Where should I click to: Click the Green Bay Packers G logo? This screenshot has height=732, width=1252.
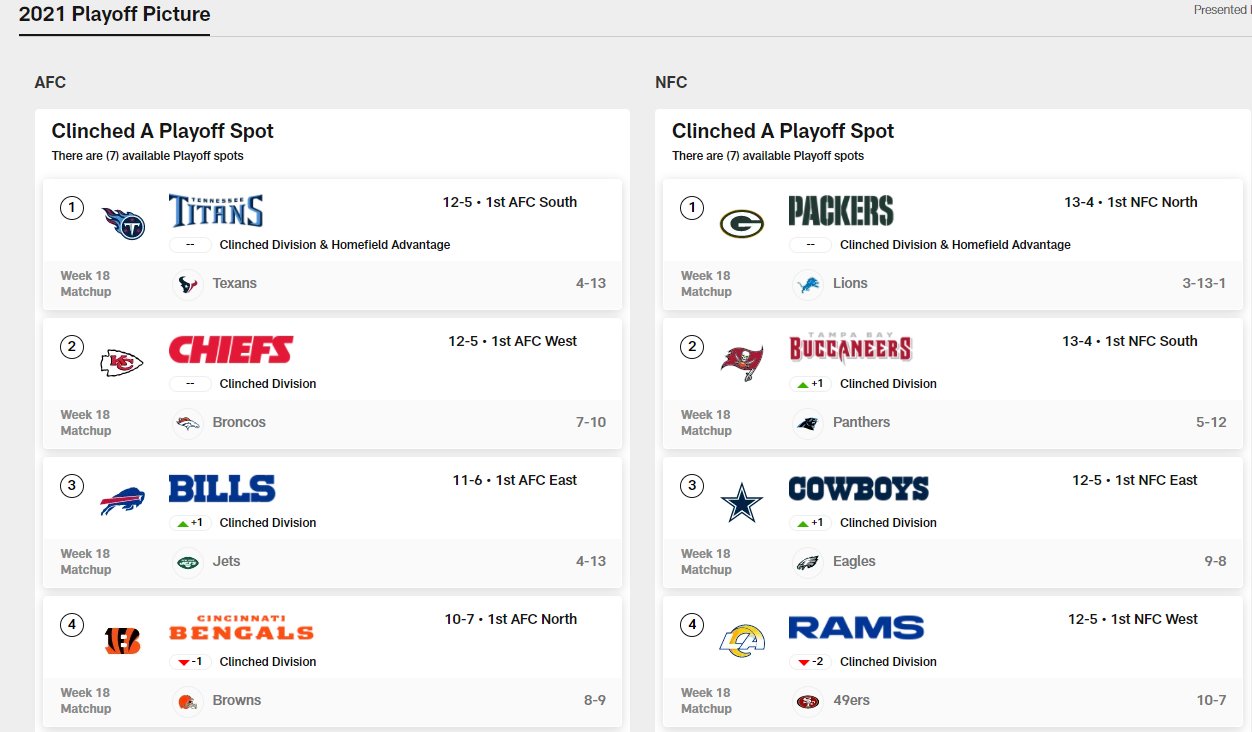point(742,223)
